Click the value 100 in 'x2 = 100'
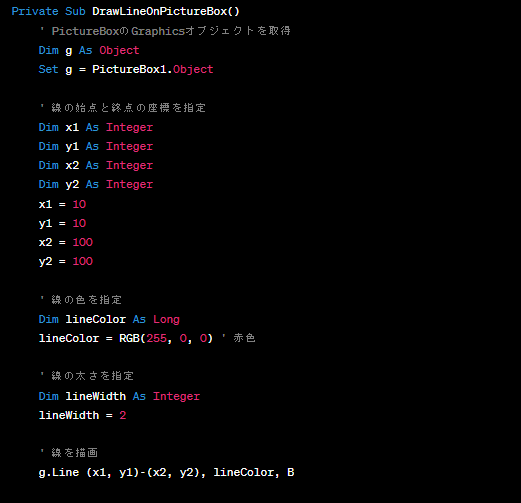521x503 pixels. [x=83, y=242]
